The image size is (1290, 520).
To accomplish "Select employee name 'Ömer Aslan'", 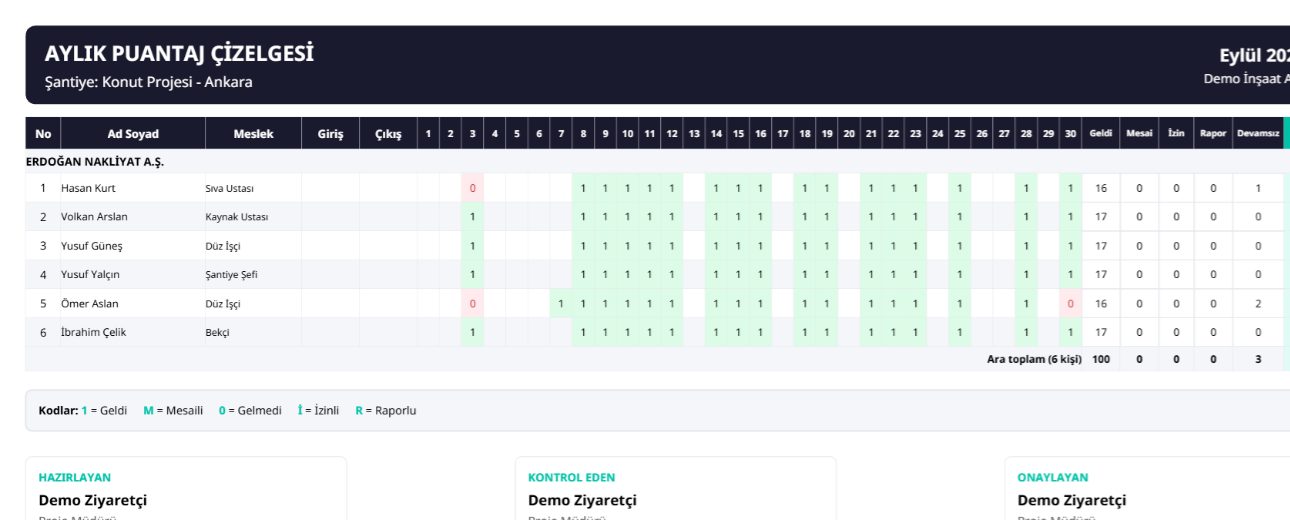I will (x=90, y=304).
